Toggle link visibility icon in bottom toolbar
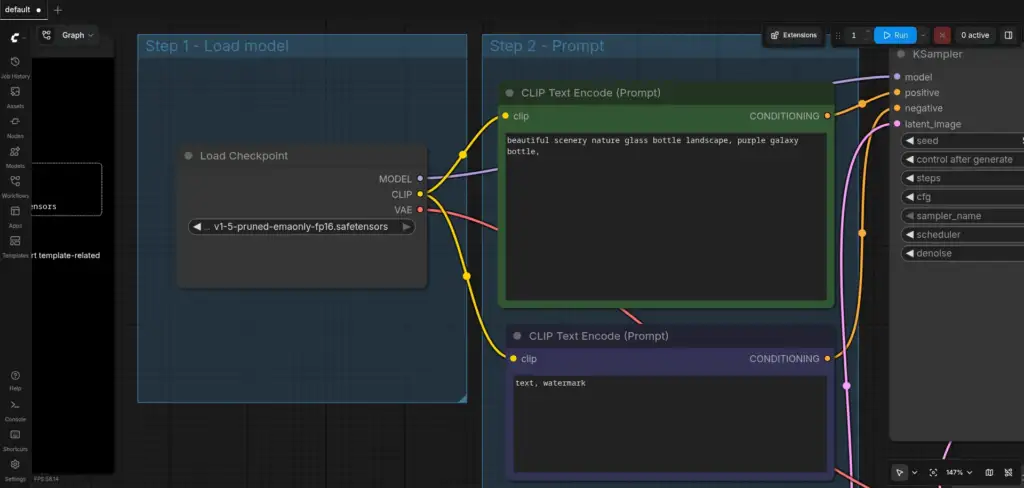This screenshot has height=488, width=1024. tap(1008, 472)
